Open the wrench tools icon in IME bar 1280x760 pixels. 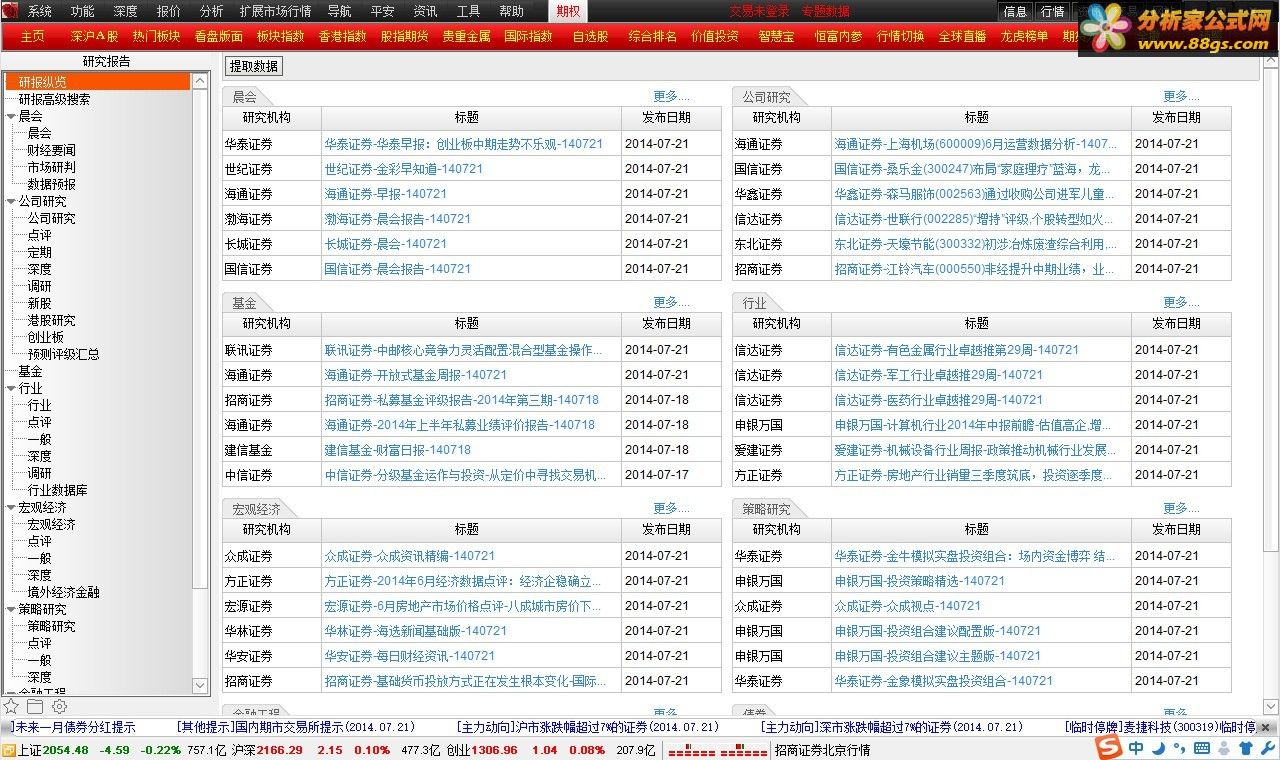[x=1267, y=748]
